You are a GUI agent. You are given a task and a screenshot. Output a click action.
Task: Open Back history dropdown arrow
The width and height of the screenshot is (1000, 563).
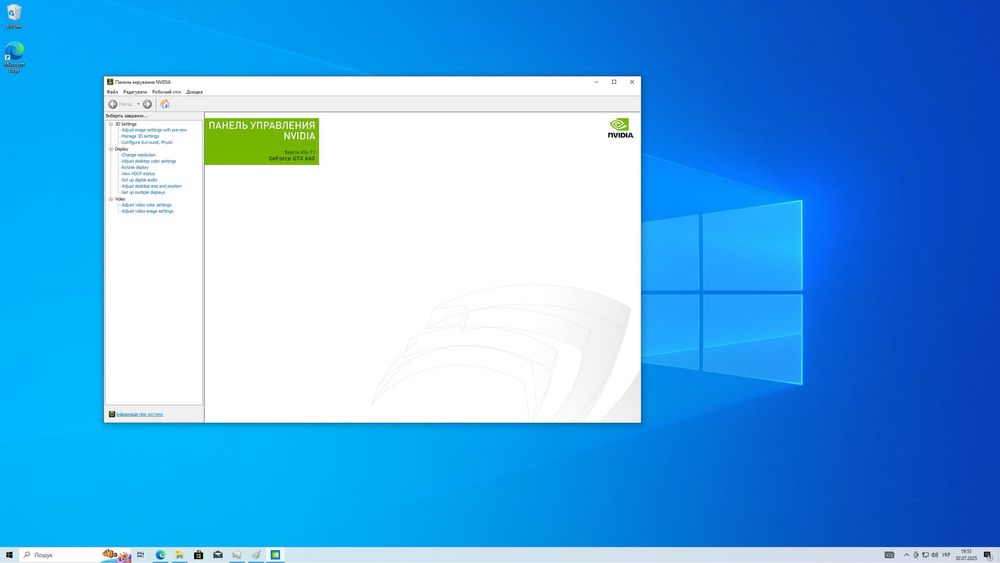click(x=138, y=104)
